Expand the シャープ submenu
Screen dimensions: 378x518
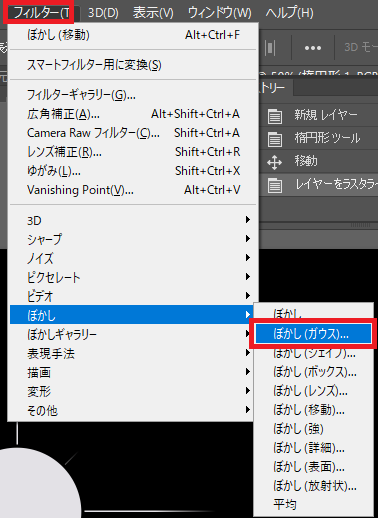pyautogui.click(x=133, y=239)
